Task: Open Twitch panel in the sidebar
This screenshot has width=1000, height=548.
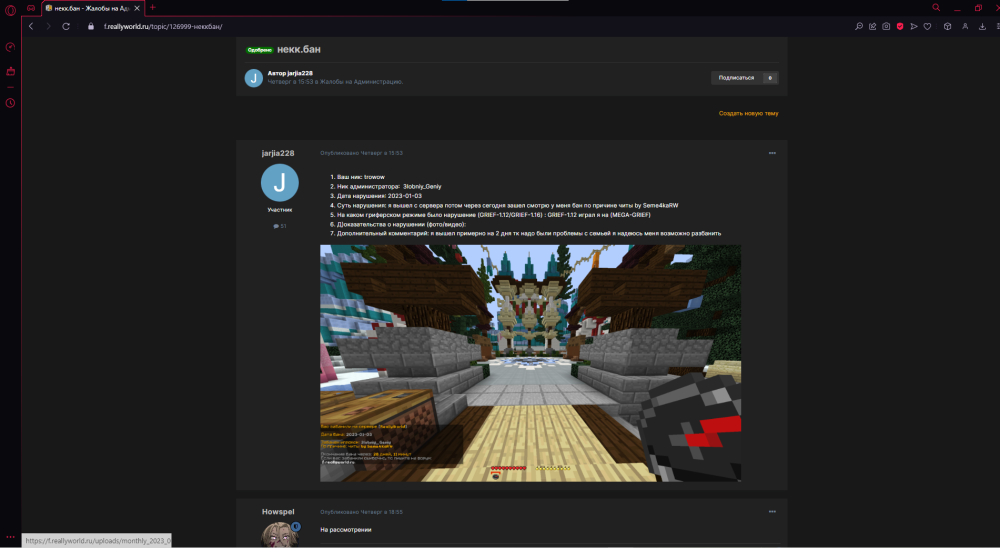Action: (x=10, y=71)
